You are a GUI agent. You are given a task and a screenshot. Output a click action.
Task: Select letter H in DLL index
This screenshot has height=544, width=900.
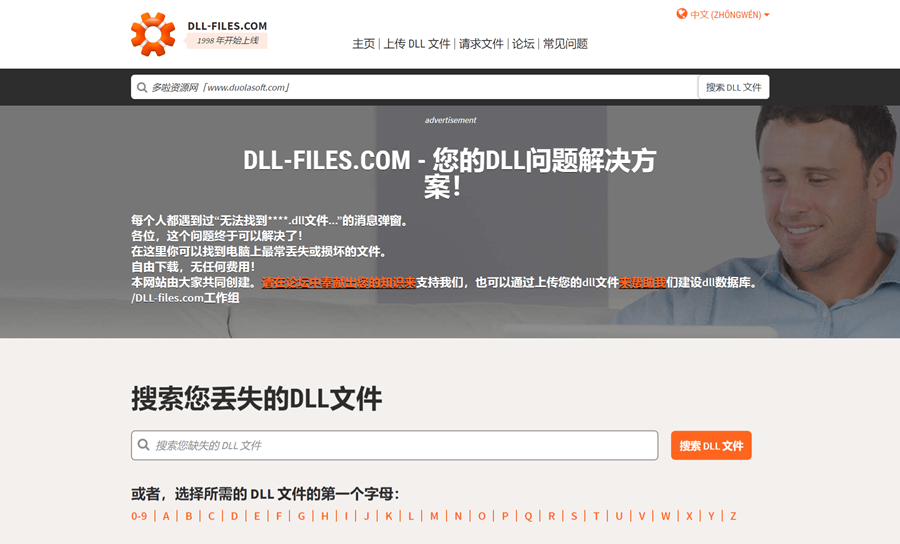[325, 516]
